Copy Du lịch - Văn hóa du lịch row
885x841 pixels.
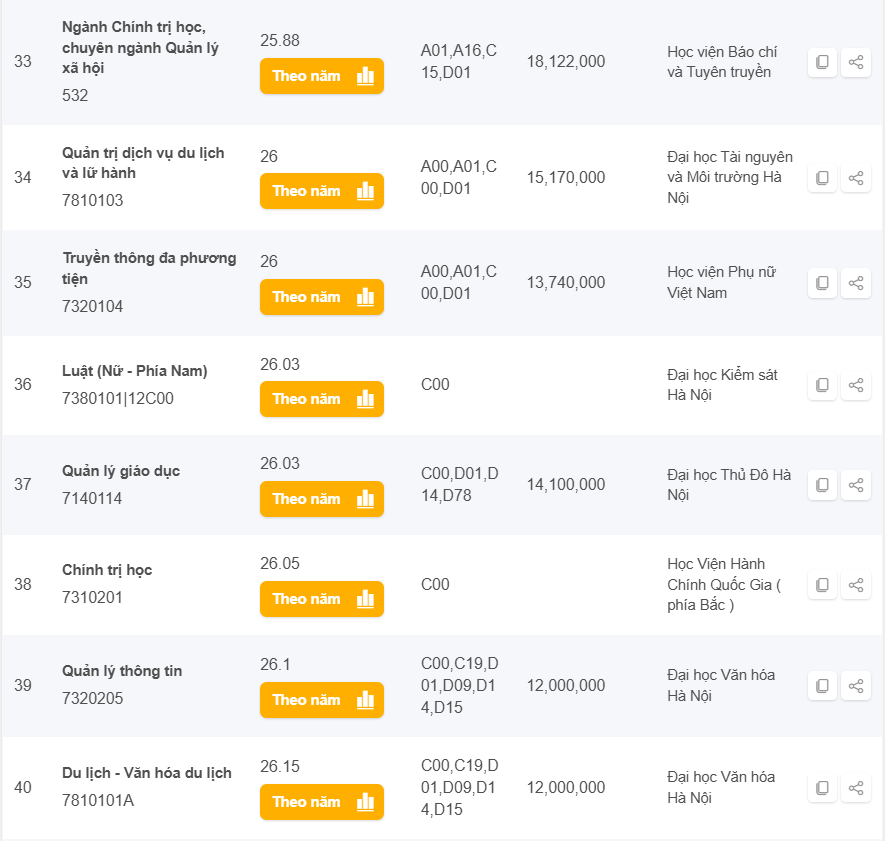pyautogui.click(x=822, y=788)
